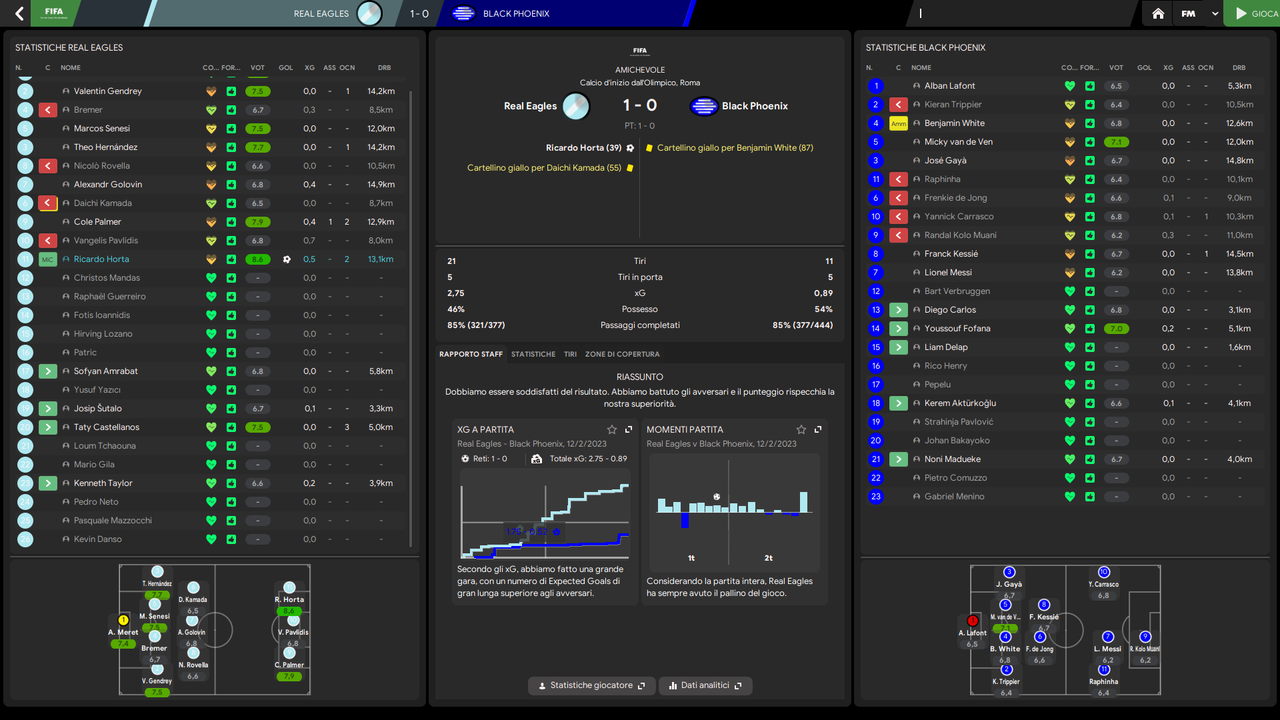The image size is (1280, 720).
Task: Select player Micky van de Ven
Action: 959,142
